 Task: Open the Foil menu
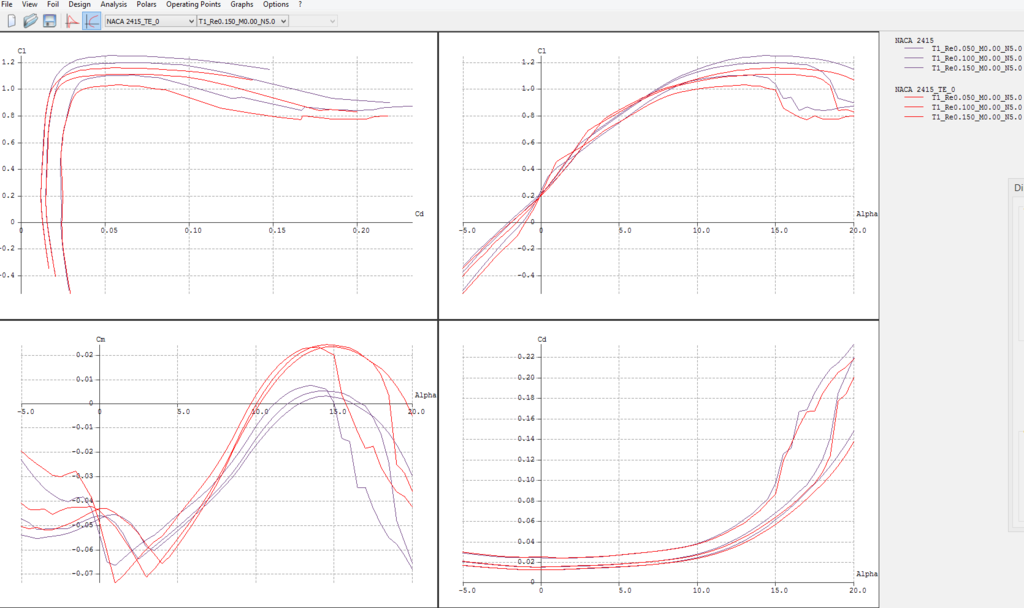click(53, 5)
